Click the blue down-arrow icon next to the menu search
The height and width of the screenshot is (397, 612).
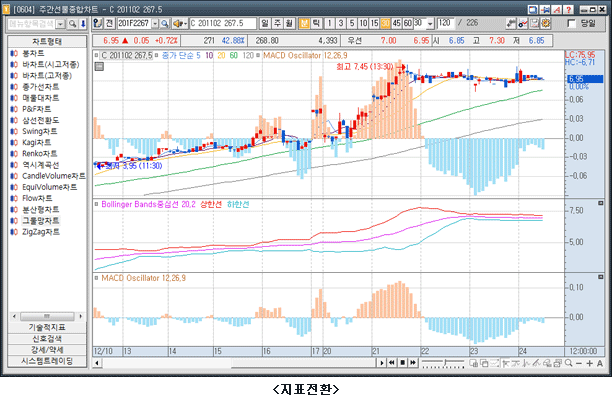(x=83, y=24)
